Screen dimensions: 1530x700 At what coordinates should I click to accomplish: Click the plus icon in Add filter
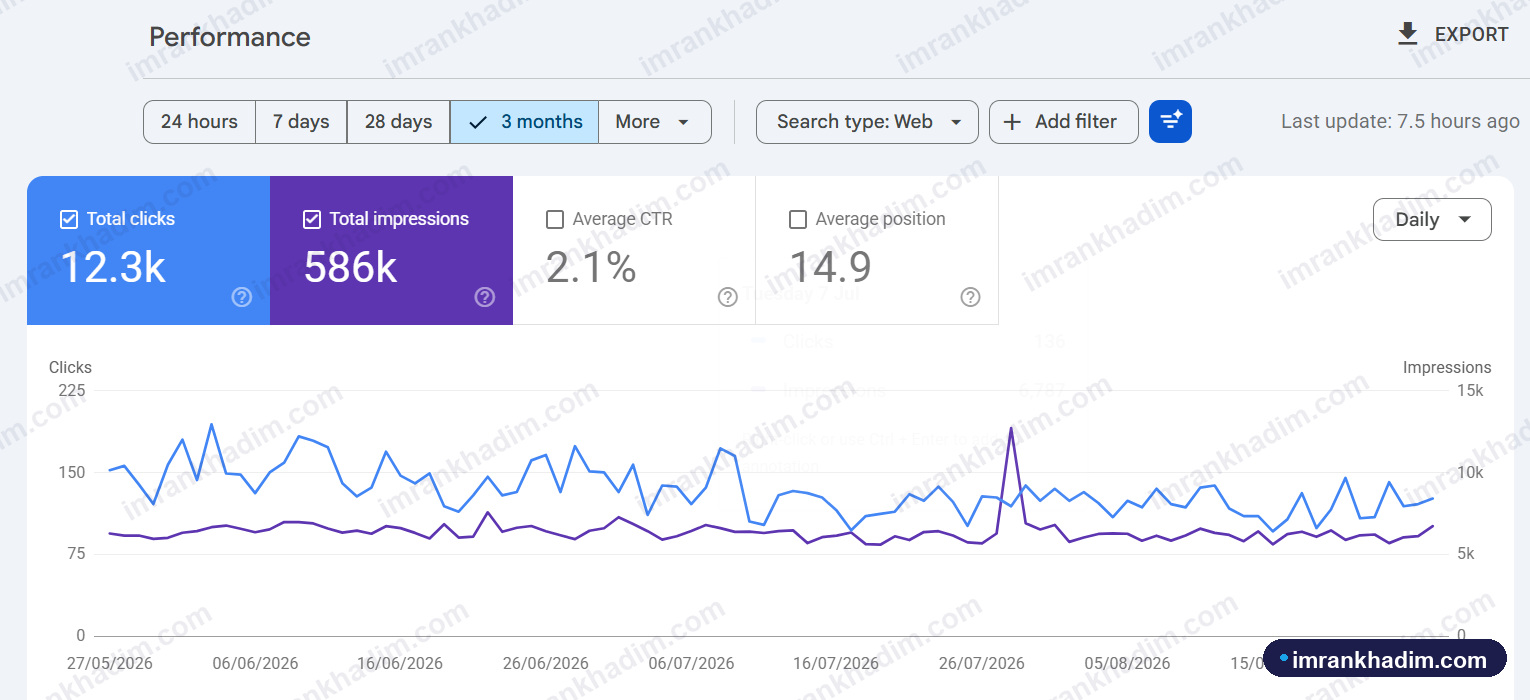1012,122
